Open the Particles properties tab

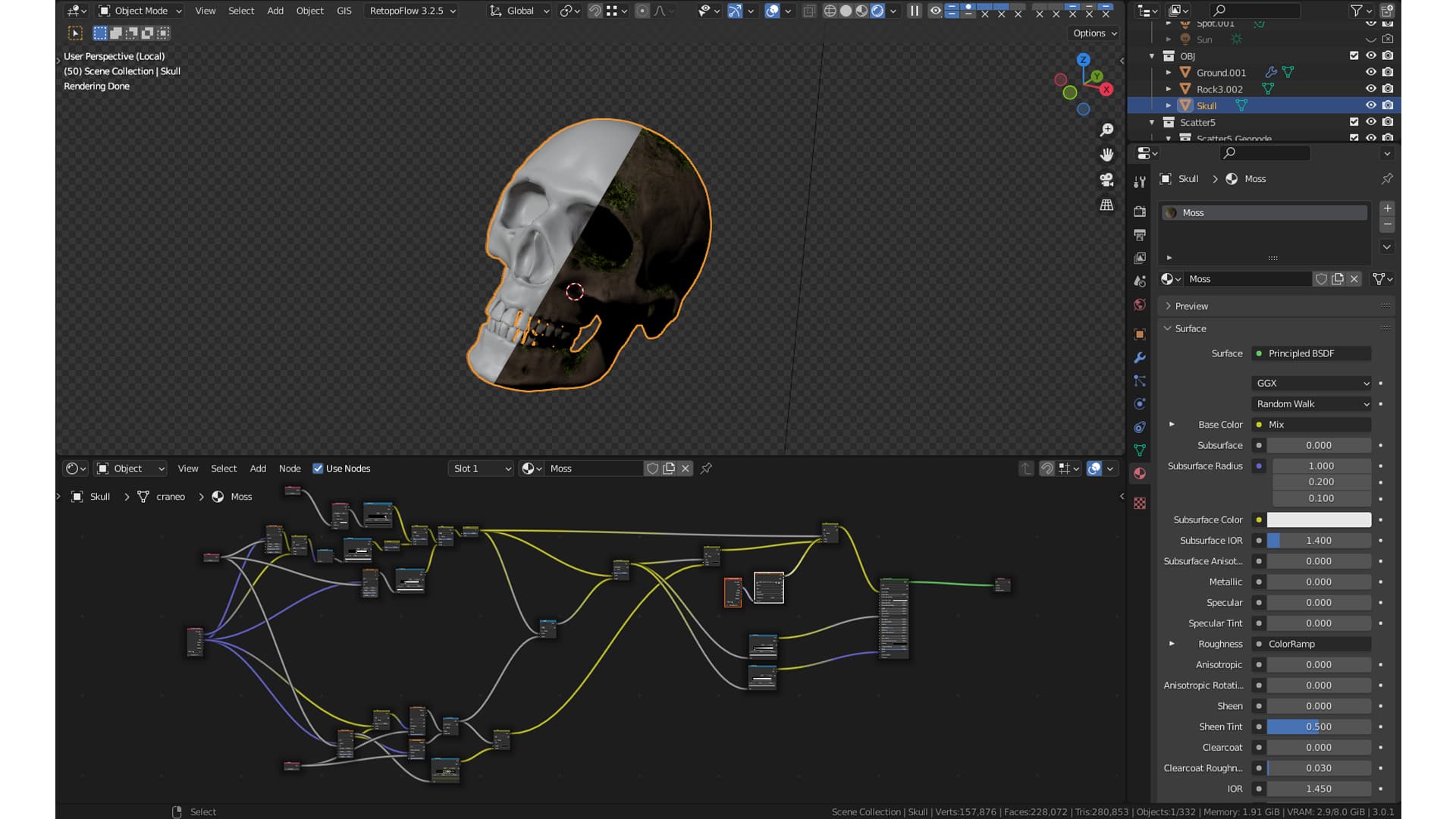[x=1139, y=381]
